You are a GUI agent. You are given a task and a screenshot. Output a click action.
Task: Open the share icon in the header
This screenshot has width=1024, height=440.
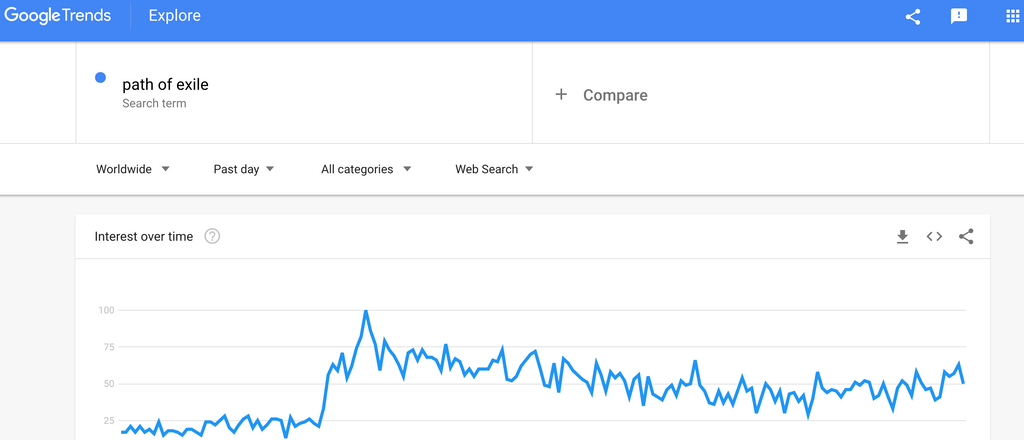(912, 16)
